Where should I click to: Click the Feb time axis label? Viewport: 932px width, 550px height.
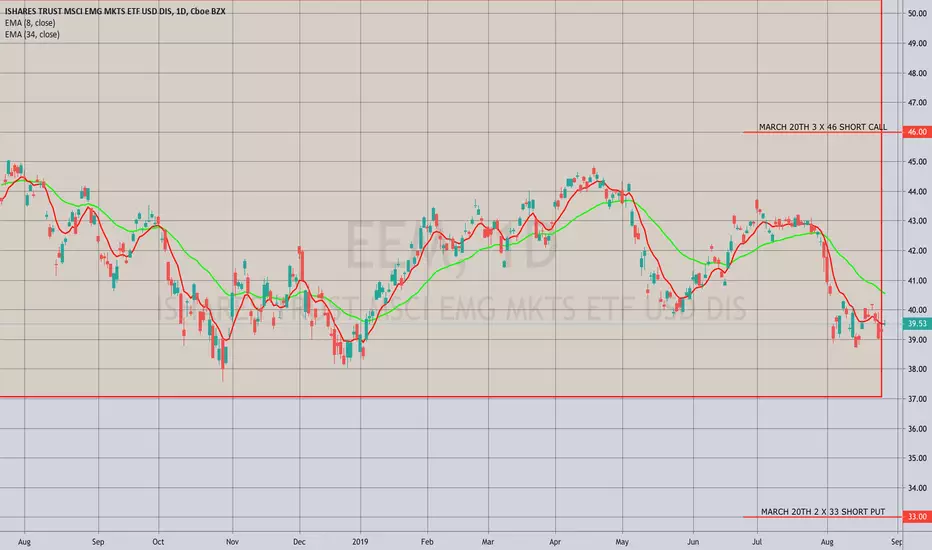427,542
